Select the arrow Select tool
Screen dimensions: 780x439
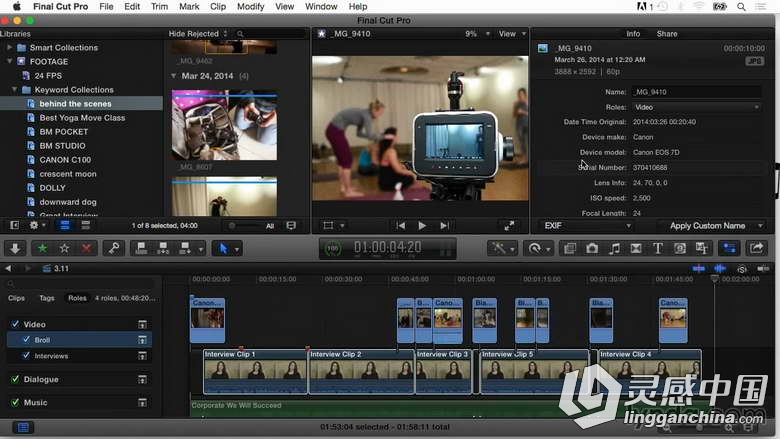pos(223,248)
